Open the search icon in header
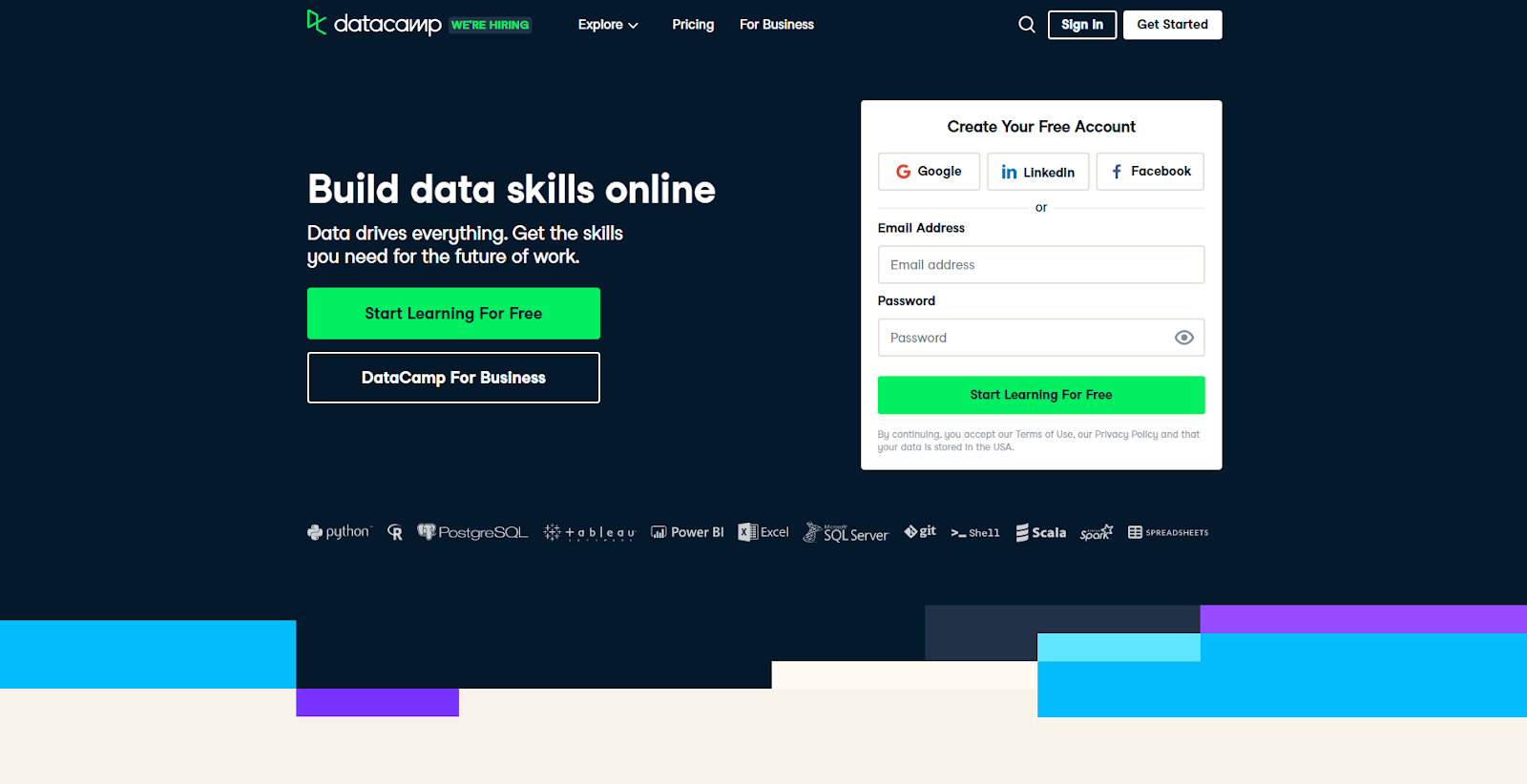The width and height of the screenshot is (1527, 784). pos(1027,25)
